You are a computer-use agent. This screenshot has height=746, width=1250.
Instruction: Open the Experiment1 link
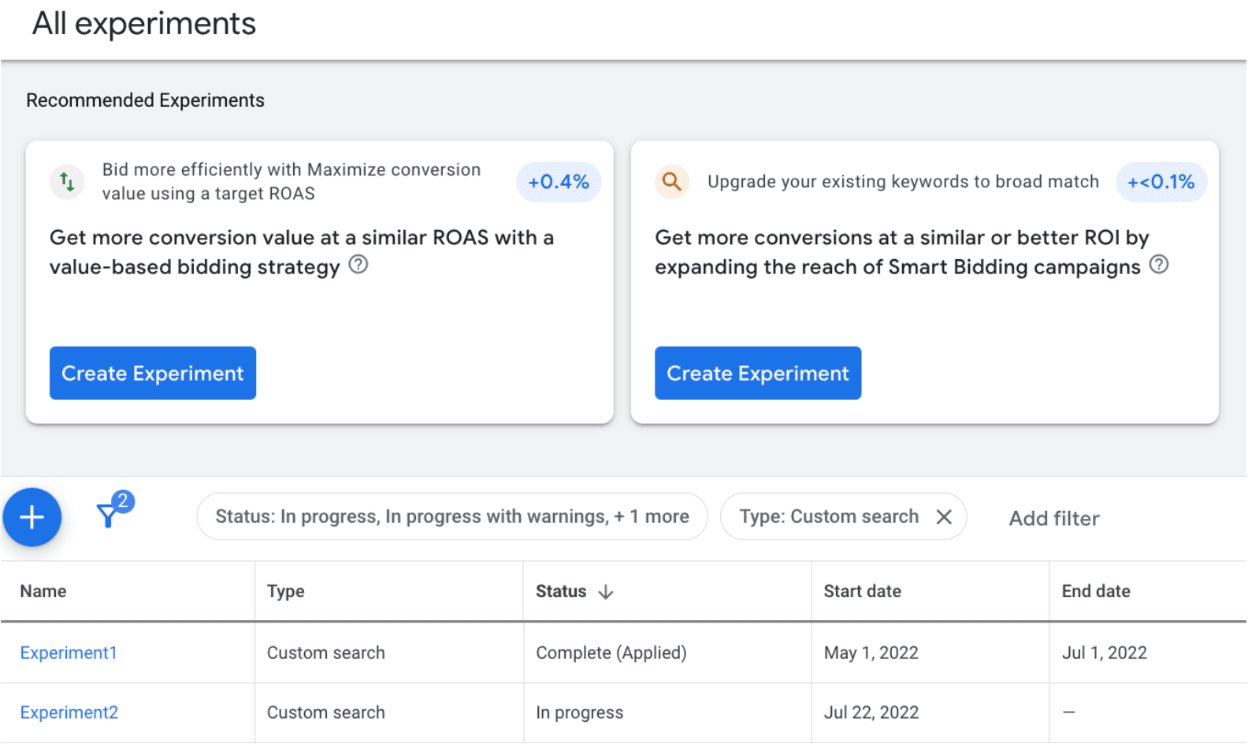point(69,652)
